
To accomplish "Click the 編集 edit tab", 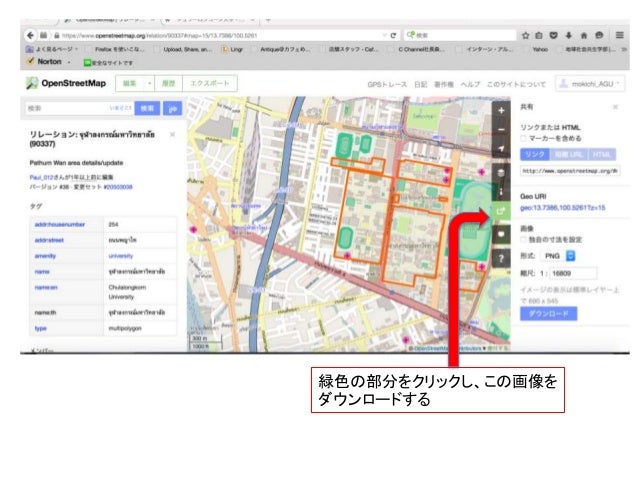I will pyautogui.click(x=130, y=83).
